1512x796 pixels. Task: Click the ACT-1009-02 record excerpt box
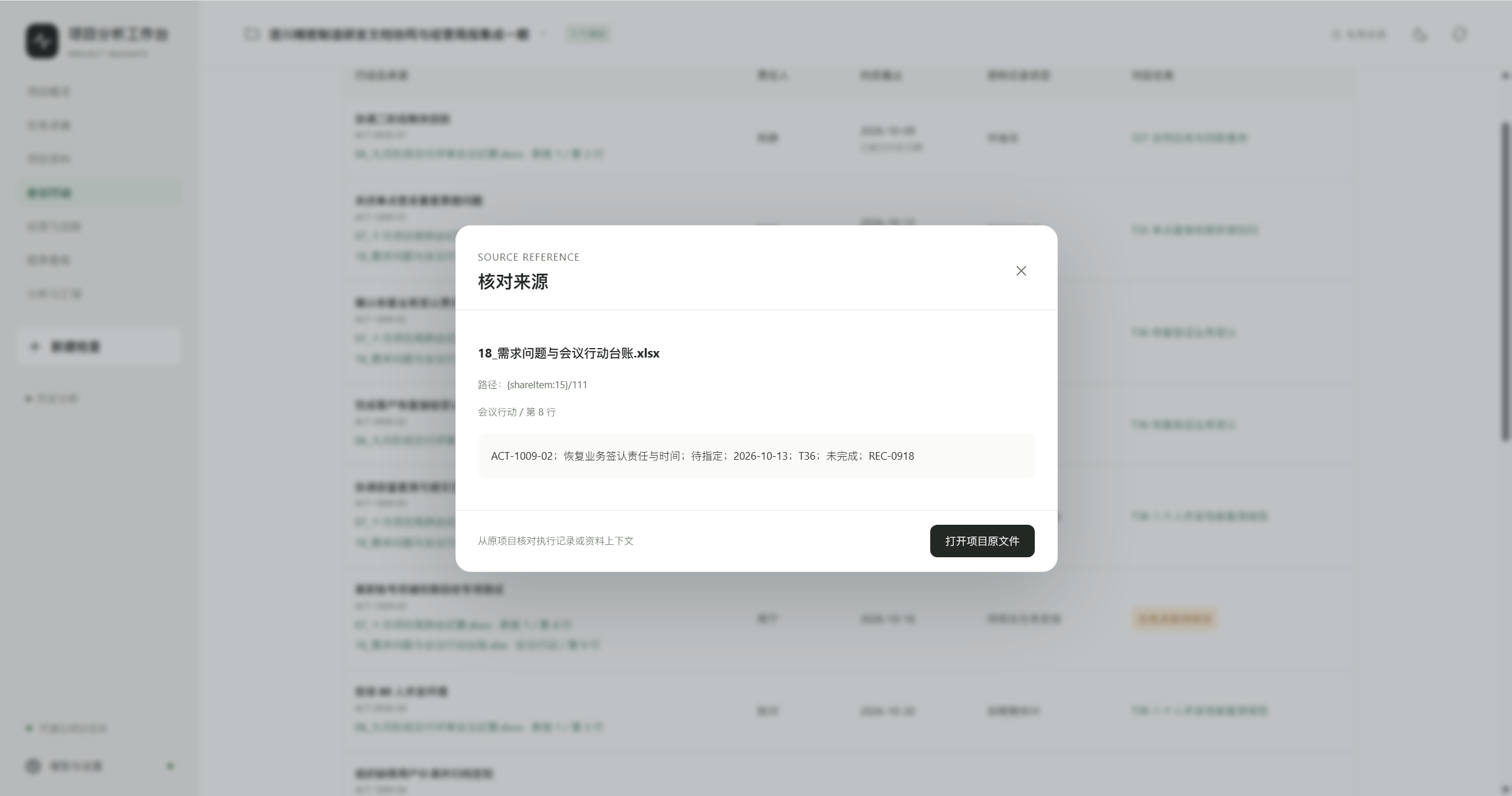pyautogui.click(x=756, y=456)
